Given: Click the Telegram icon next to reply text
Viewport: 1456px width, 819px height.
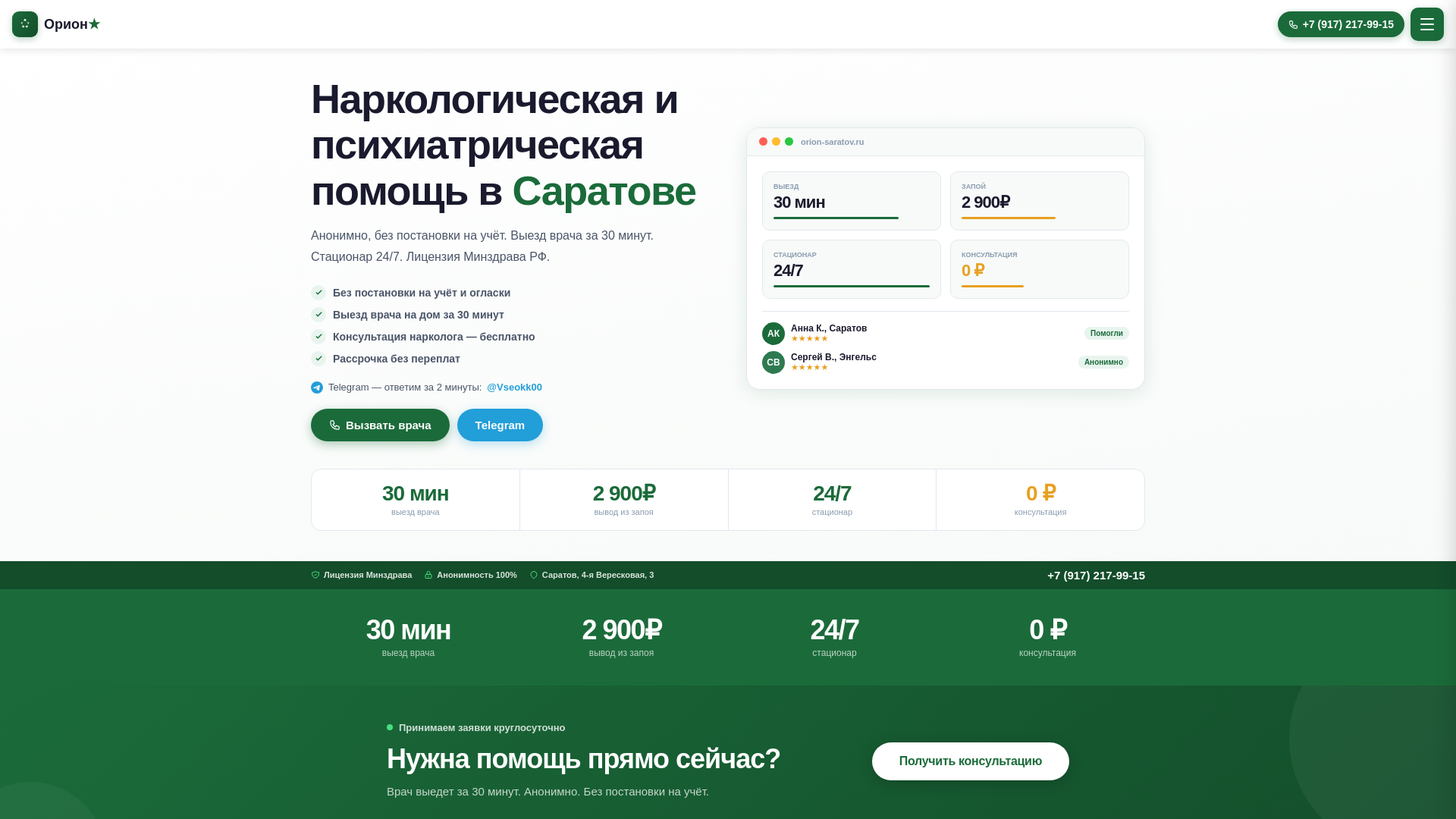Looking at the screenshot, I should pos(317,388).
